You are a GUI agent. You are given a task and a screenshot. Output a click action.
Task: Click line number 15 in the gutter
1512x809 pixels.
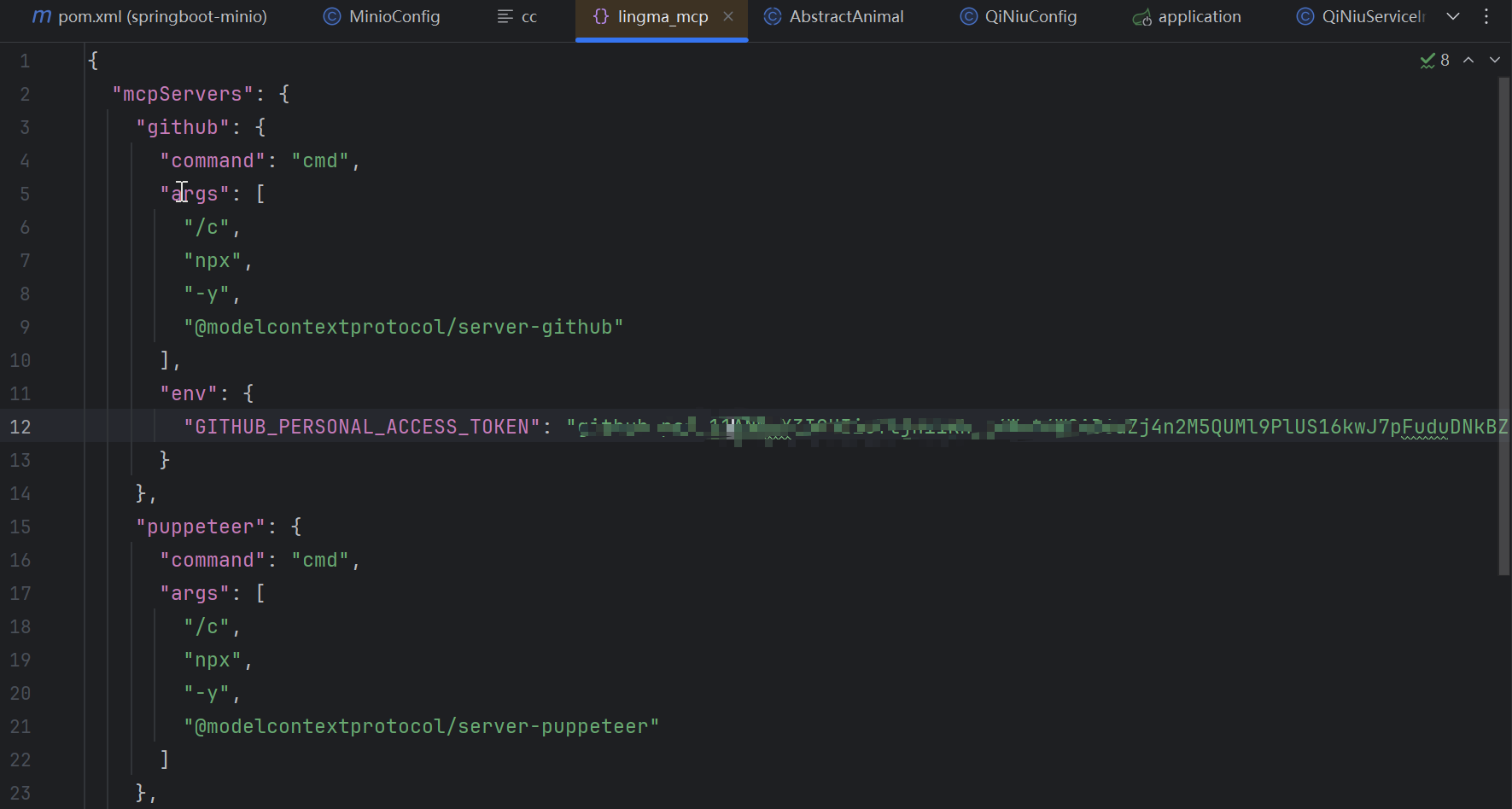20,527
